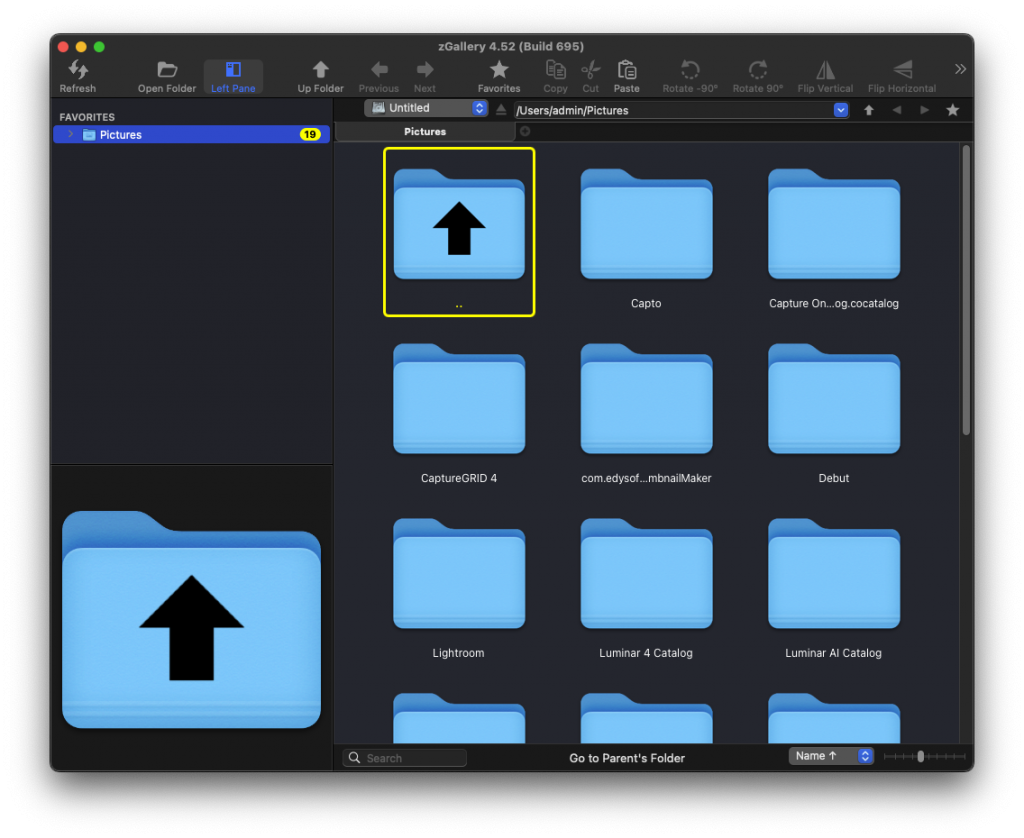Click the large preview folder image
1024x838 pixels.
[191, 619]
